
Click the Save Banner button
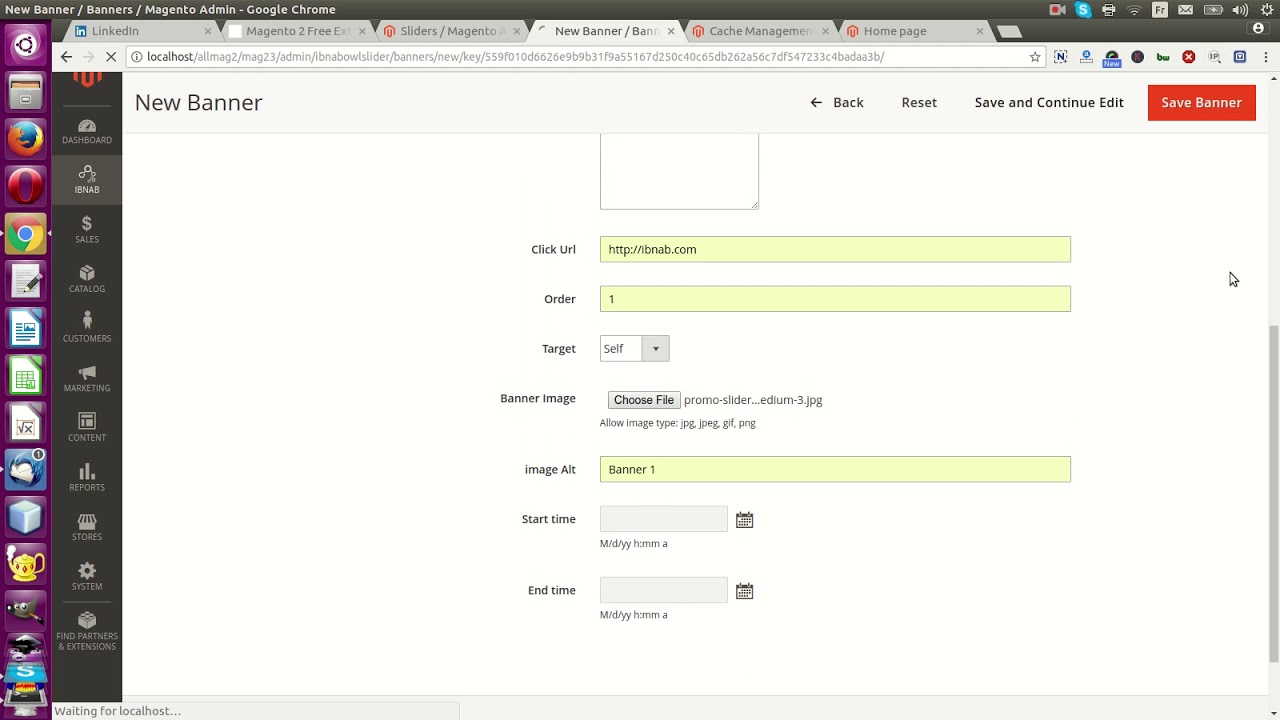[1201, 102]
